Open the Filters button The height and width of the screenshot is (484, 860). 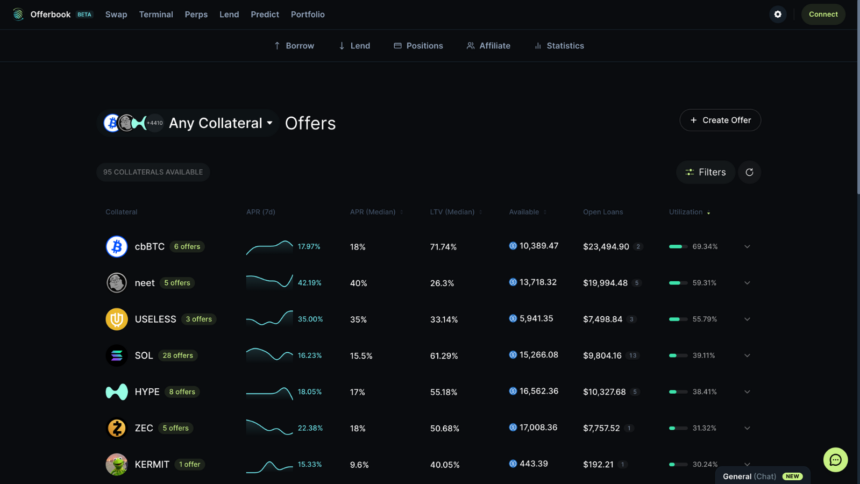tap(705, 172)
